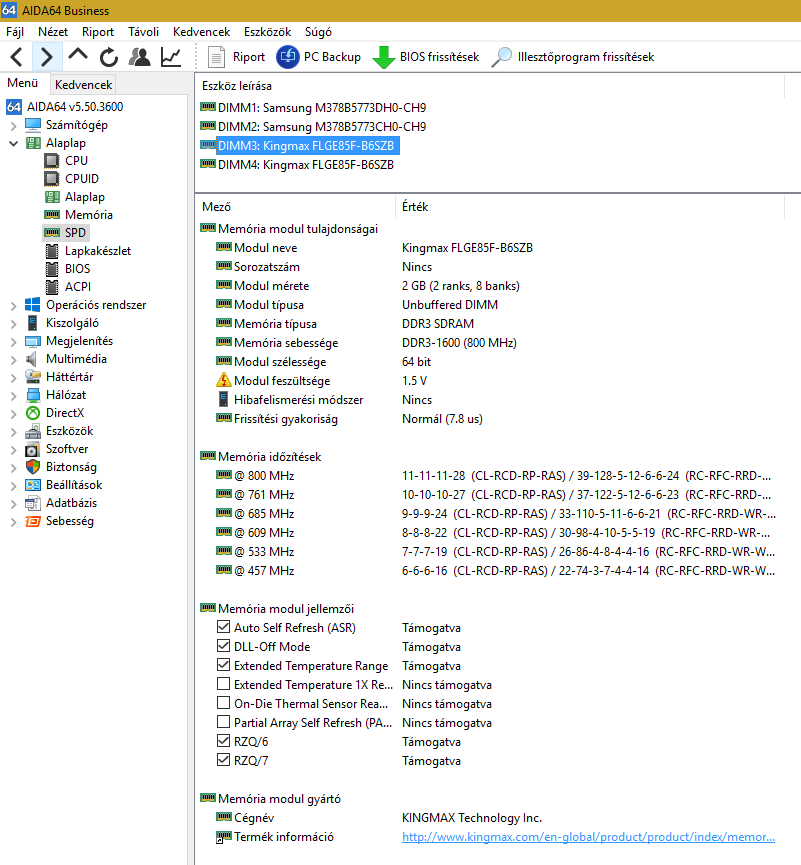Click the Eszközök tree icon

click(x=33, y=431)
